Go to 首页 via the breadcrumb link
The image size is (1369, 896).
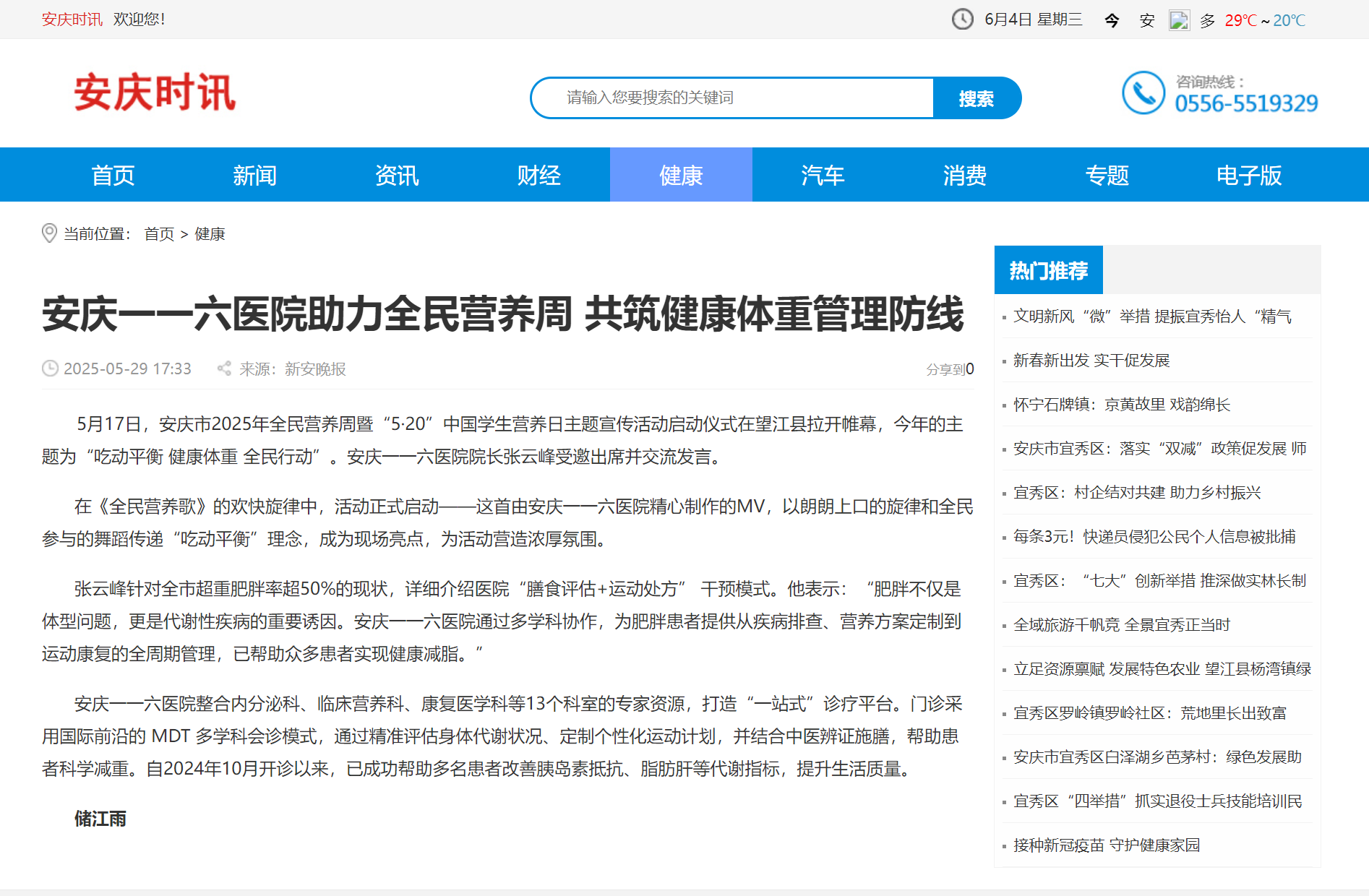[x=158, y=233]
